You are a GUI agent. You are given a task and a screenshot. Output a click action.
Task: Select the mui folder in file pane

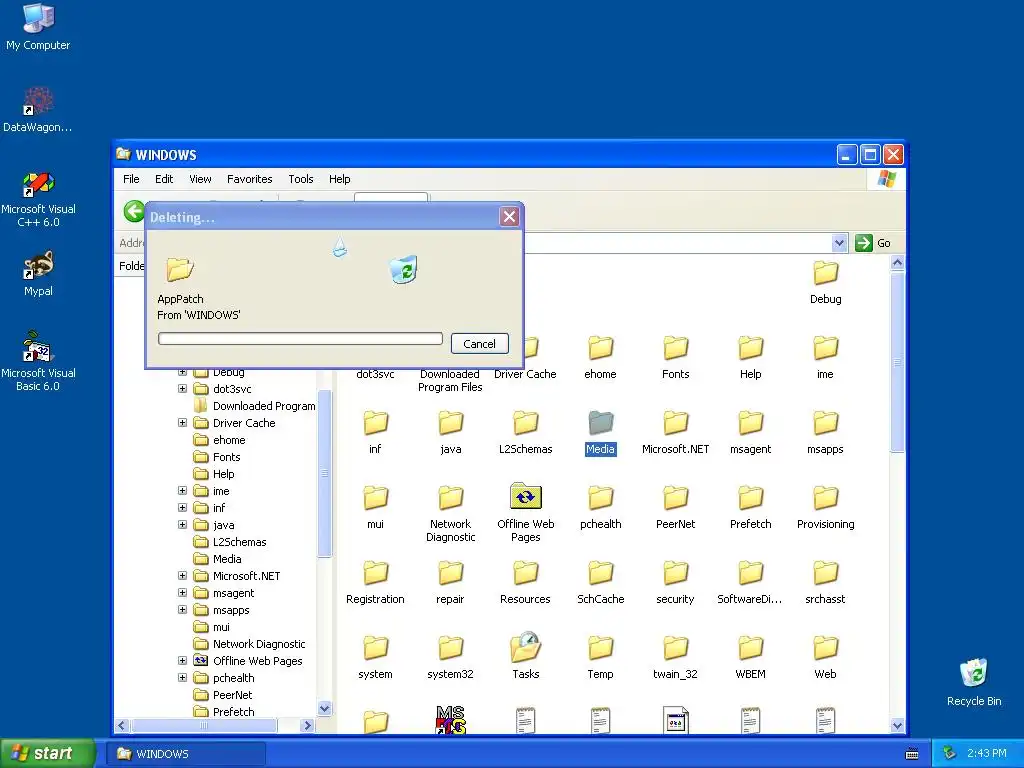pyautogui.click(x=376, y=507)
